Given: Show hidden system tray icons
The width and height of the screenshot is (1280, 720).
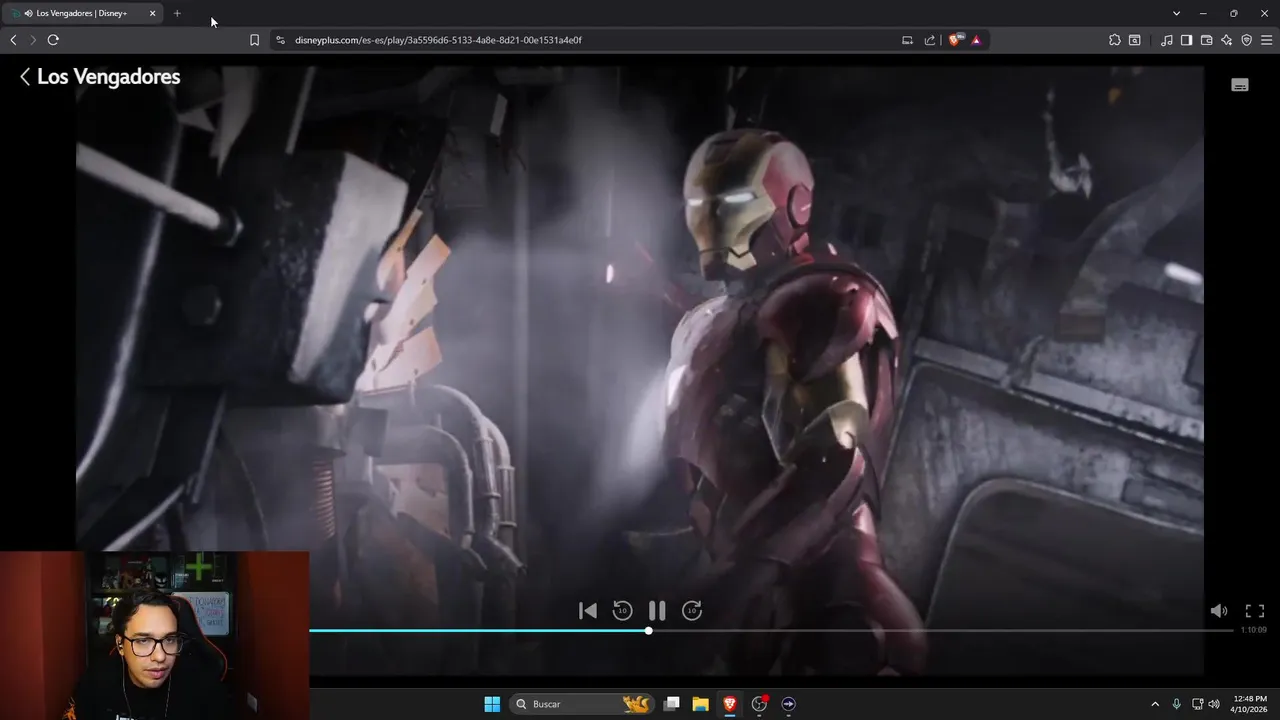Looking at the screenshot, I should (1155, 704).
